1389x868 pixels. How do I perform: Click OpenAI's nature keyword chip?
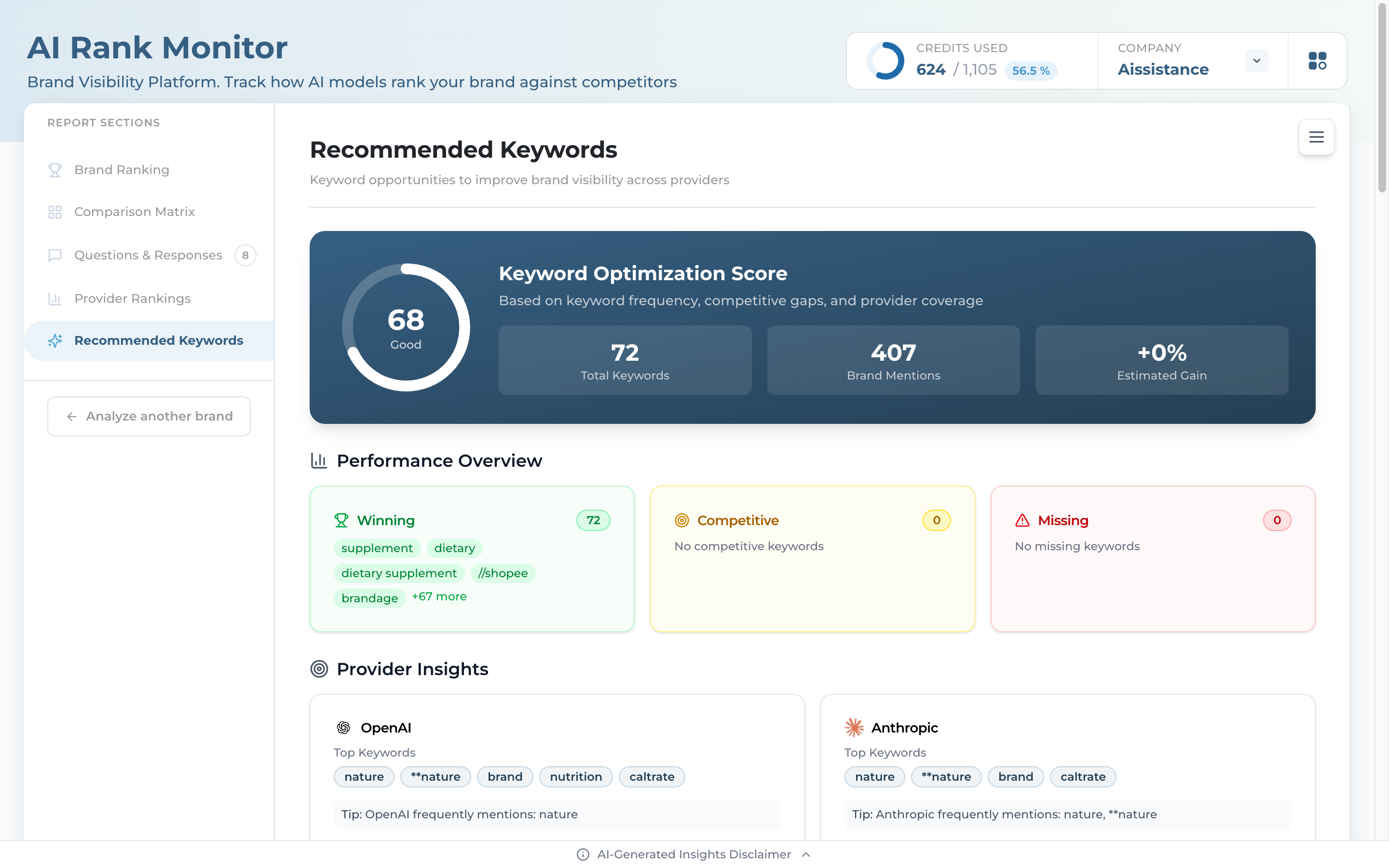364,777
